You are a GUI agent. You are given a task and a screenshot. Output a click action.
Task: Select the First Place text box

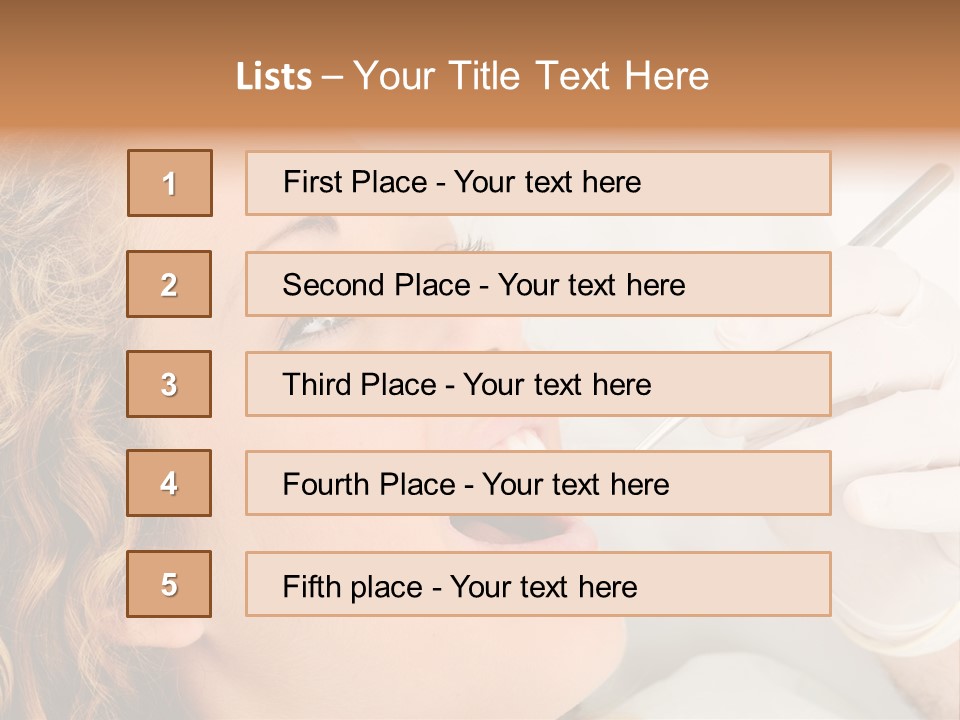click(538, 183)
